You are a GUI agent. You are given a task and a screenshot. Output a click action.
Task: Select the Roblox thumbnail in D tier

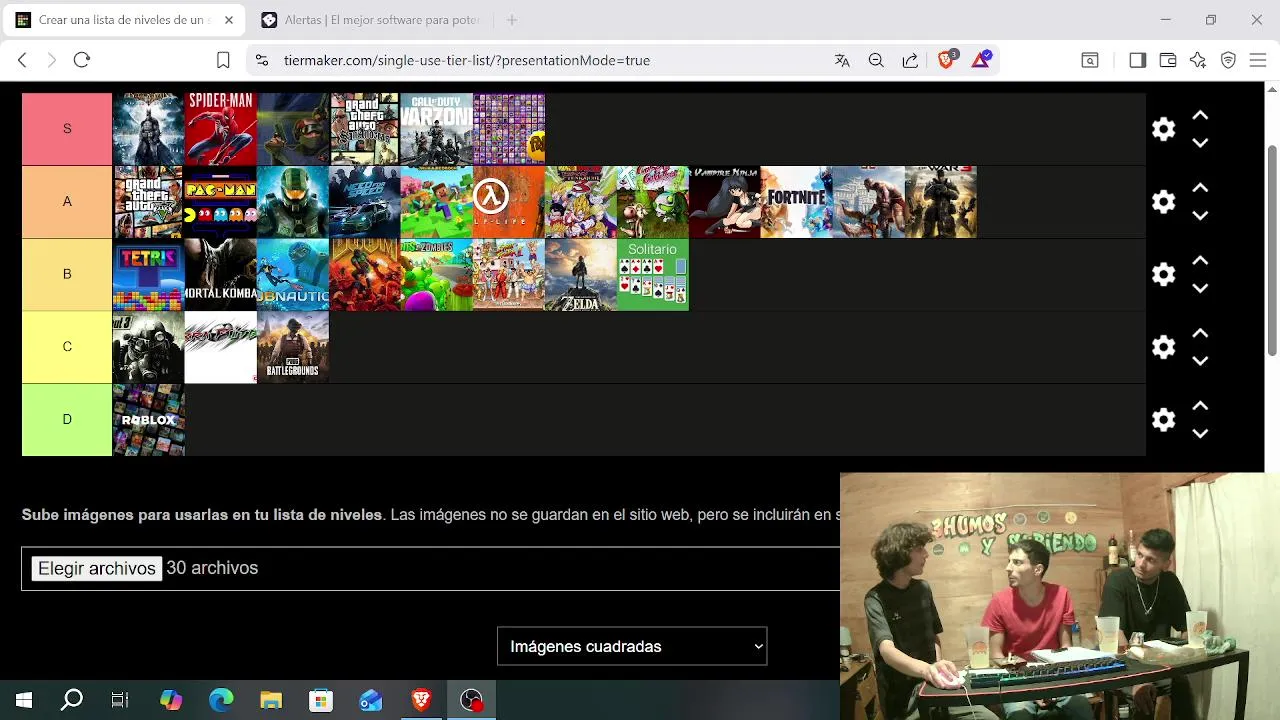point(149,420)
